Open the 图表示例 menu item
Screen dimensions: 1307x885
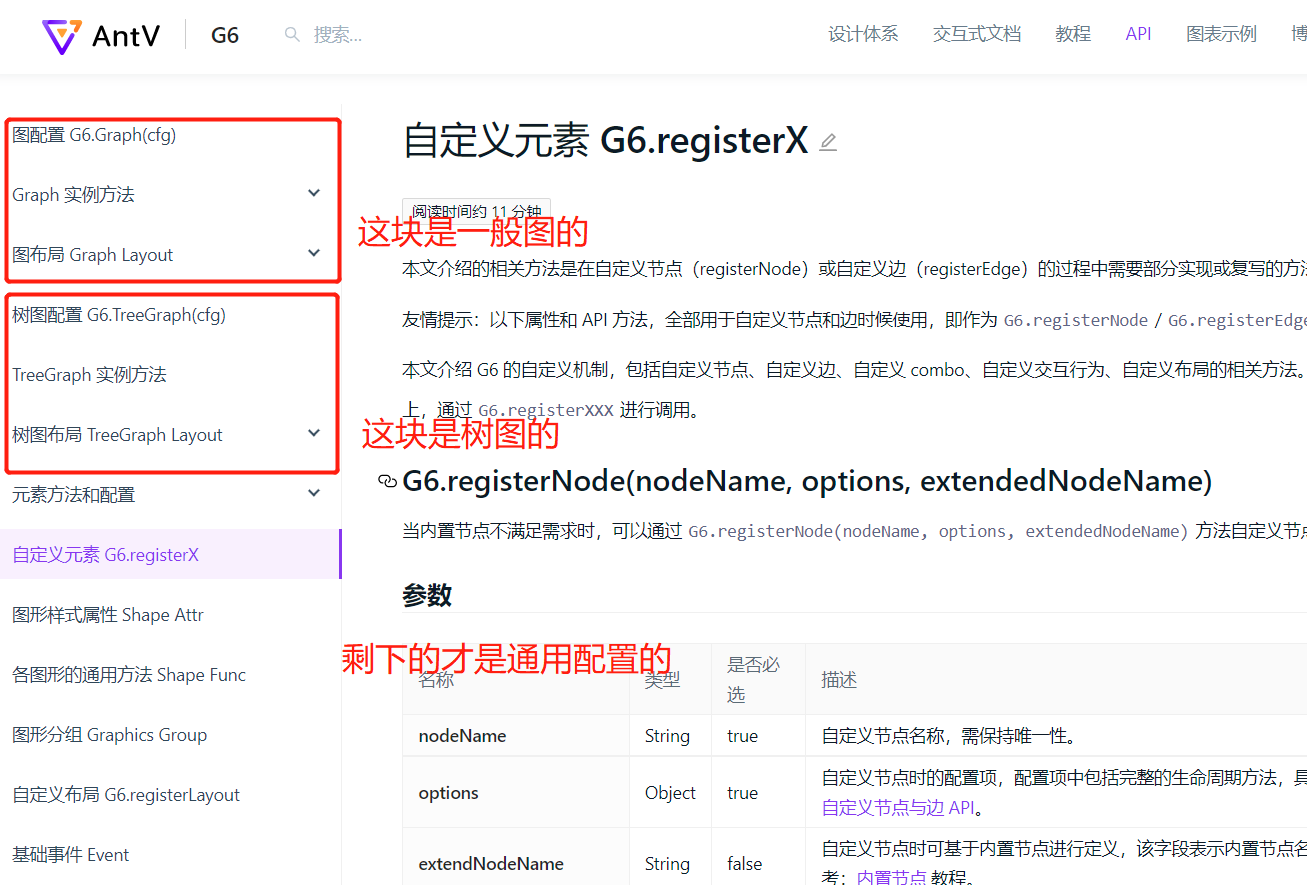tap(1221, 34)
